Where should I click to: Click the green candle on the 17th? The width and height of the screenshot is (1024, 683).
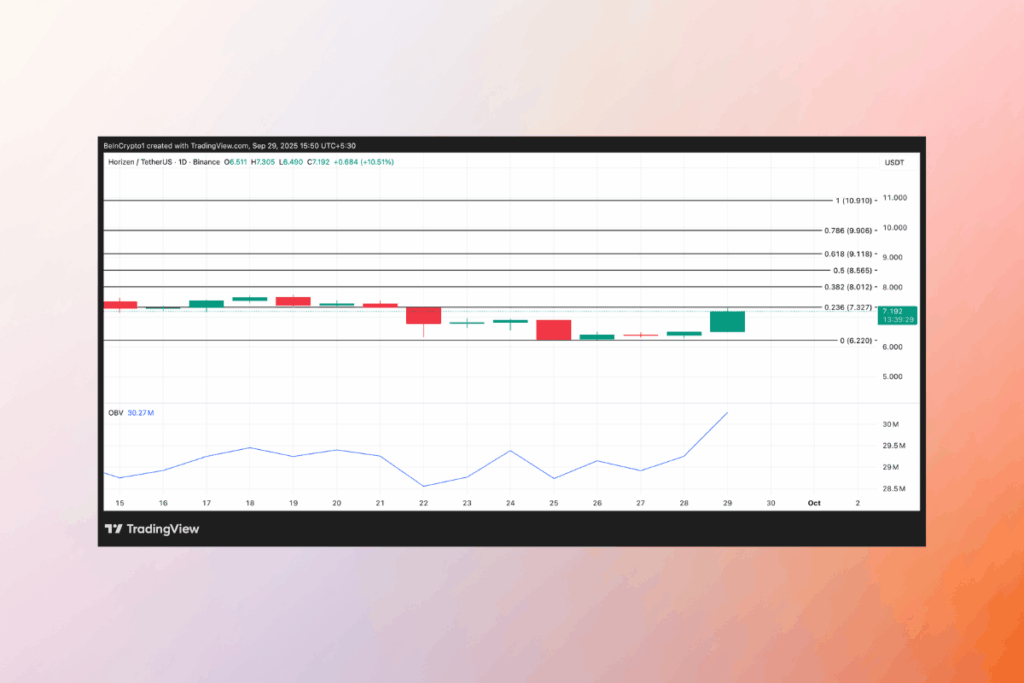[206, 303]
